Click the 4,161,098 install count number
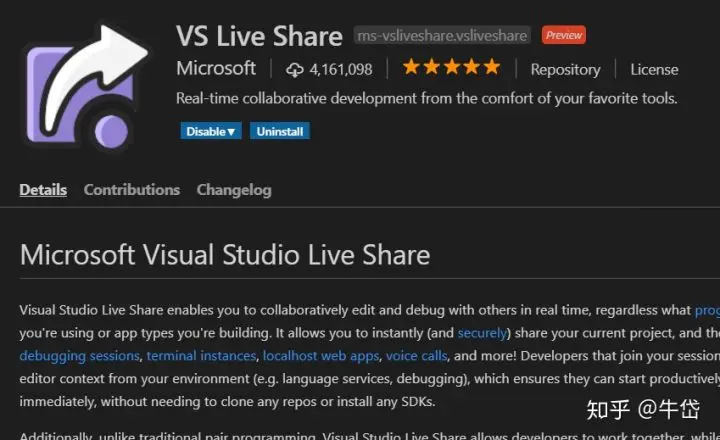The image size is (720, 440). (341, 69)
